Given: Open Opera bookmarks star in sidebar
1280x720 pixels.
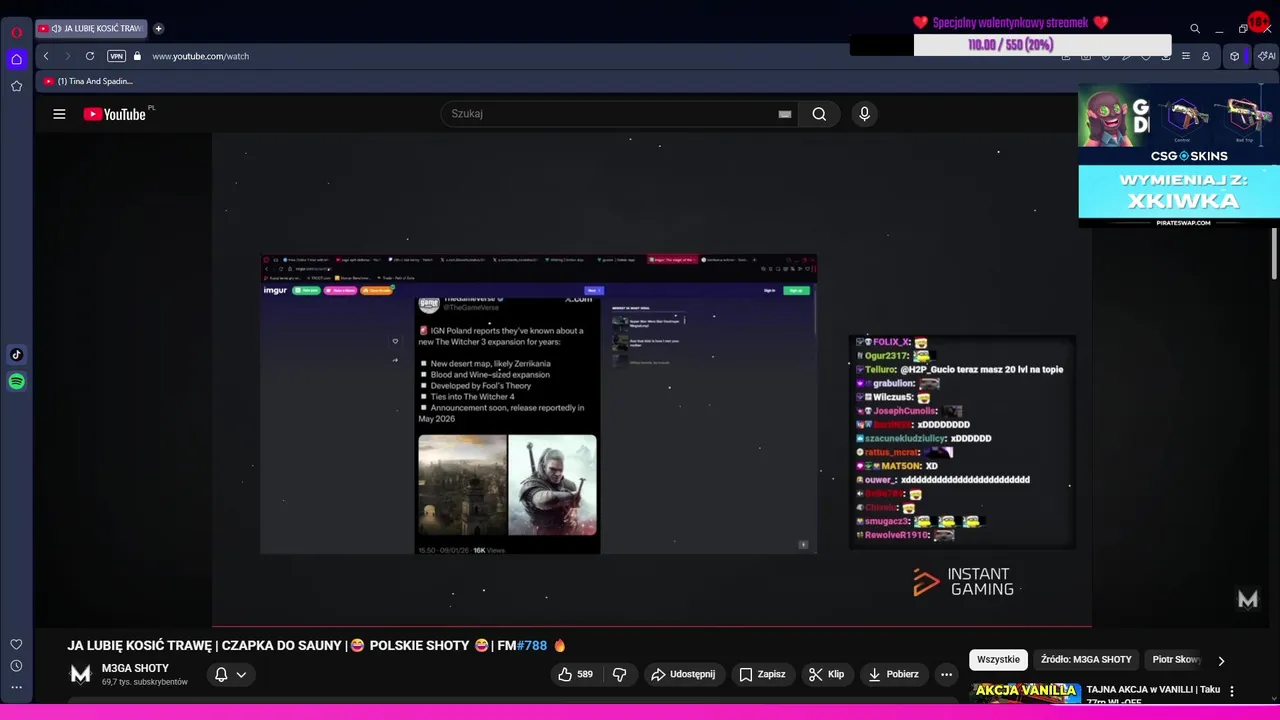Looking at the screenshot, I should pyautogui.click(x=16, y=86).
